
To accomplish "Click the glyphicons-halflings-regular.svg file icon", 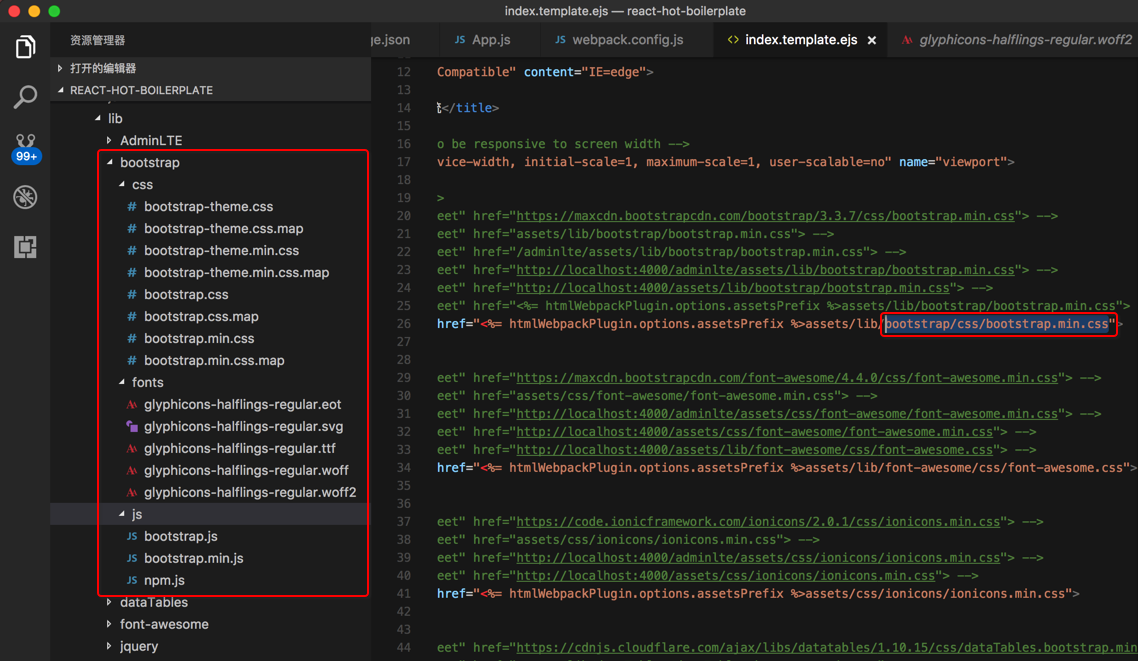I will 131,427.
